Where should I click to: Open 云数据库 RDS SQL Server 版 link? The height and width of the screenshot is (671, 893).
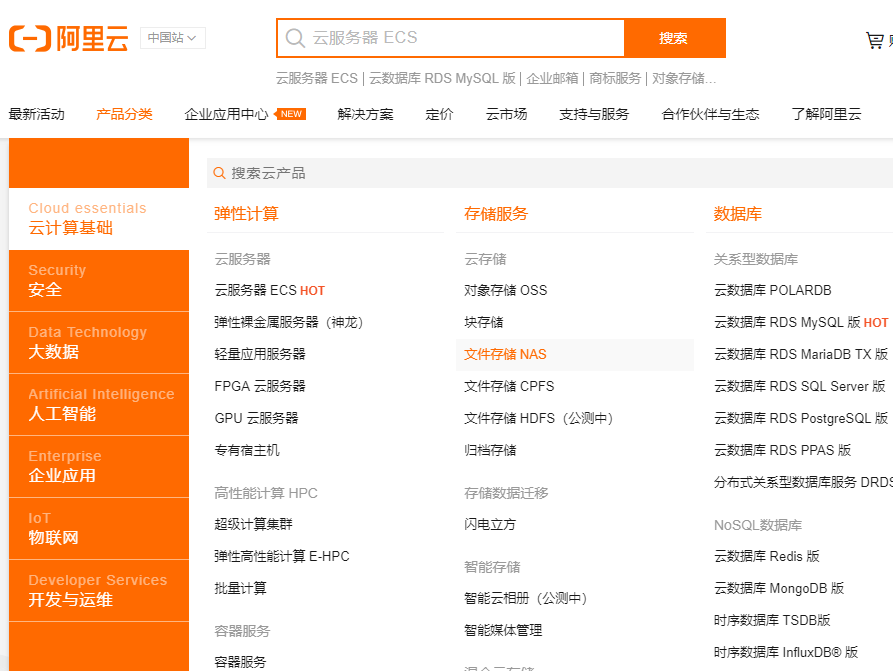(800, 386)
